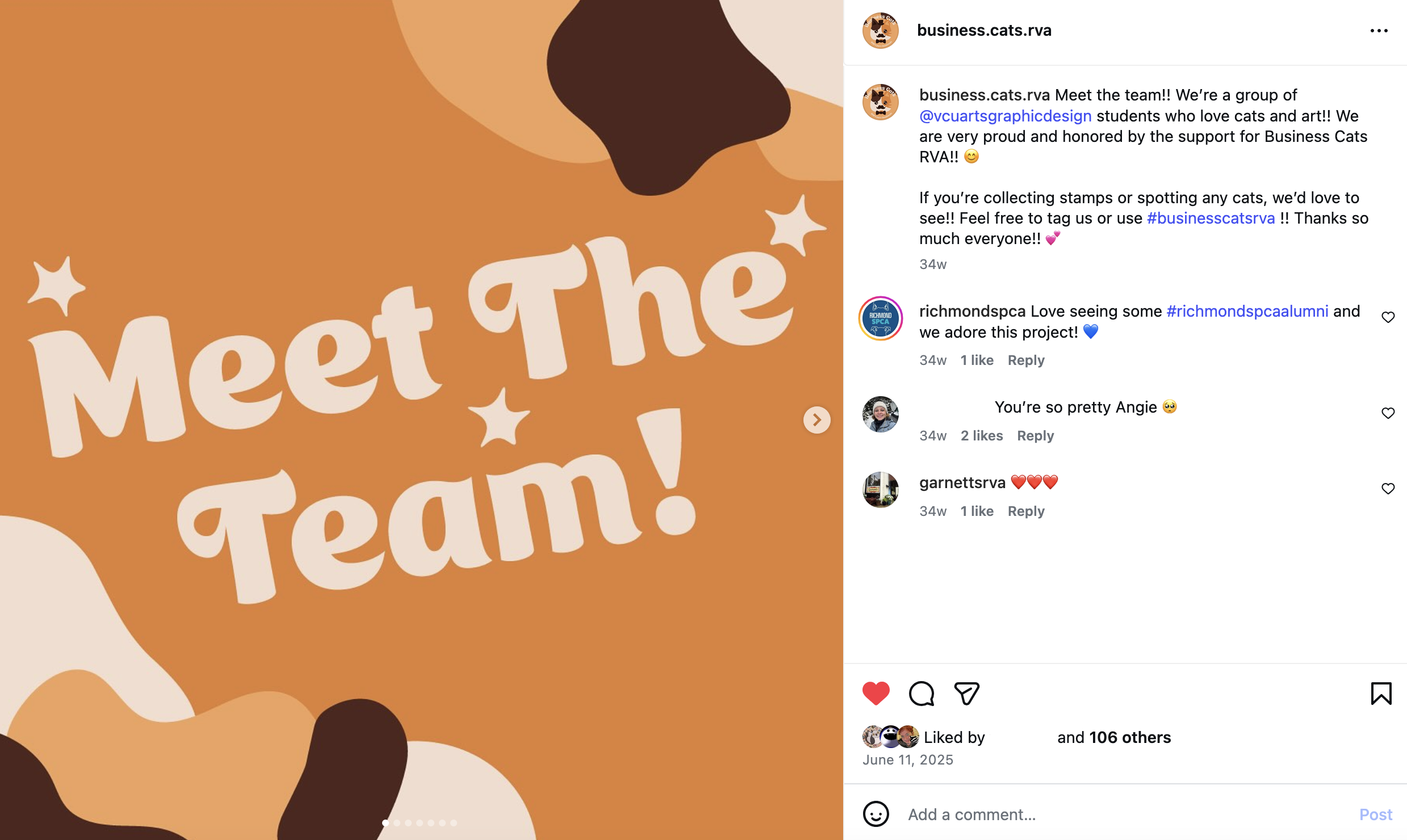Open garnettsrva profile picture

point(880,489)
